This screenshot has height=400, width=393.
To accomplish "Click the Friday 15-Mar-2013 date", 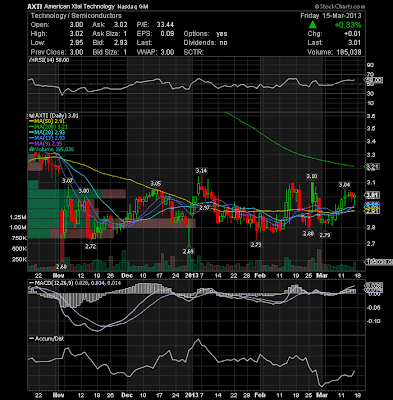I will (330, 16).
